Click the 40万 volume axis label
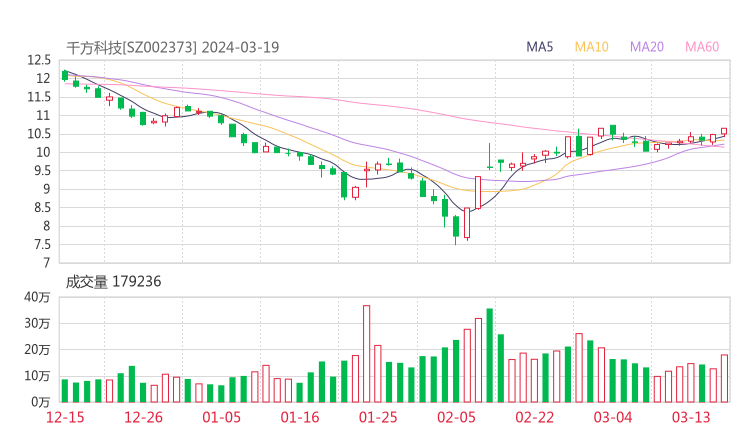The image size is (740, 440). 37,297
